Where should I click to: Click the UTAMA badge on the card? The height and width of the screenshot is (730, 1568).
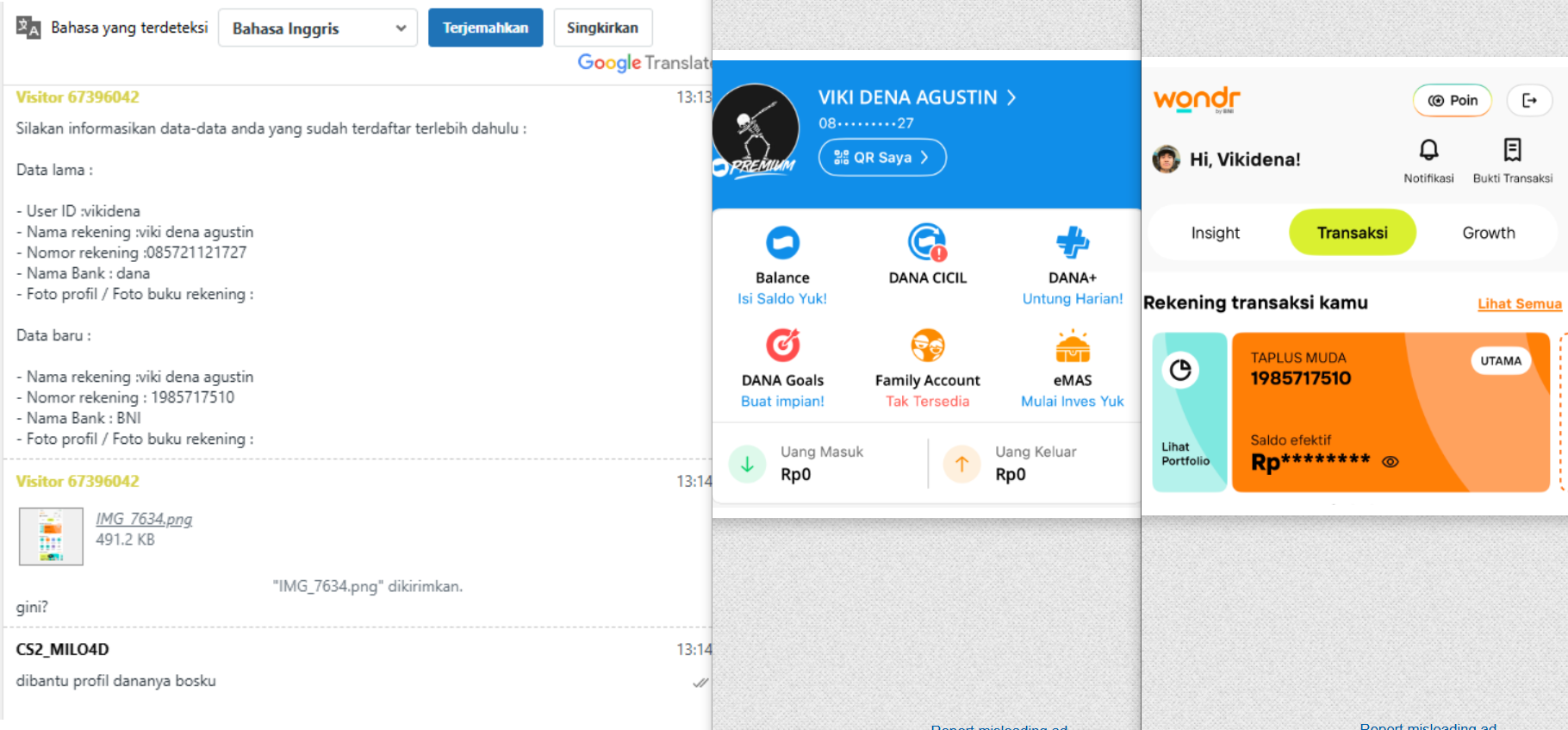coord(1500,361)
